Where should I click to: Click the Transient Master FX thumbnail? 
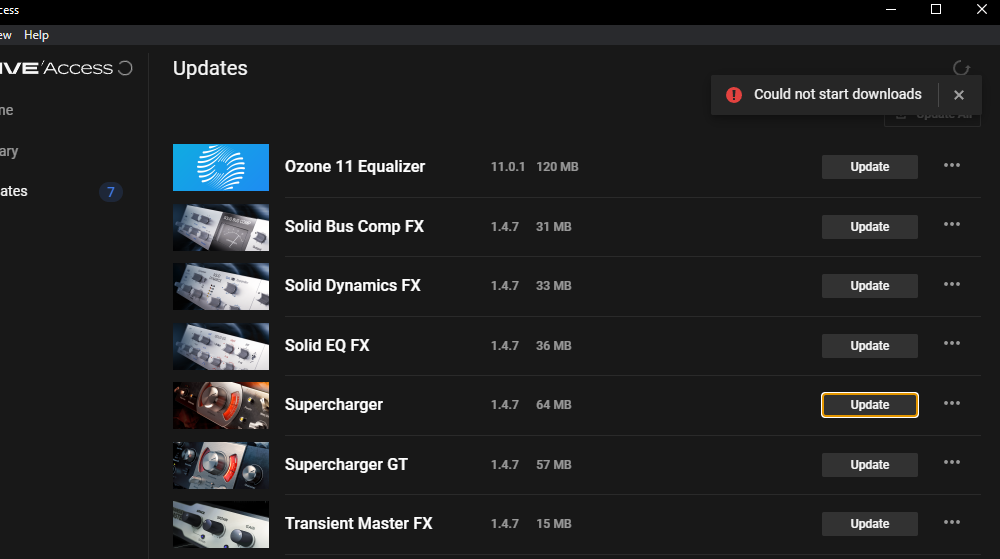tap(221, 525)
